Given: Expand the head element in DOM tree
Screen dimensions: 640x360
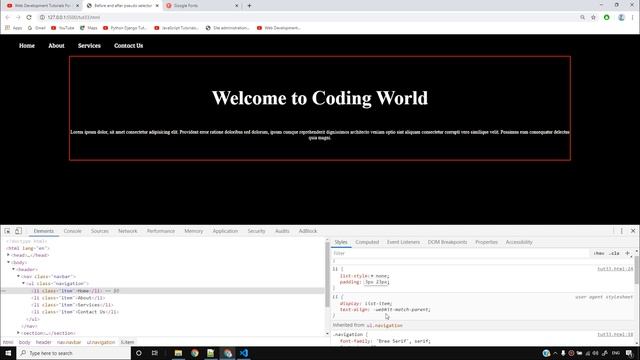Looking at the screenshot, I should point(8,255).
